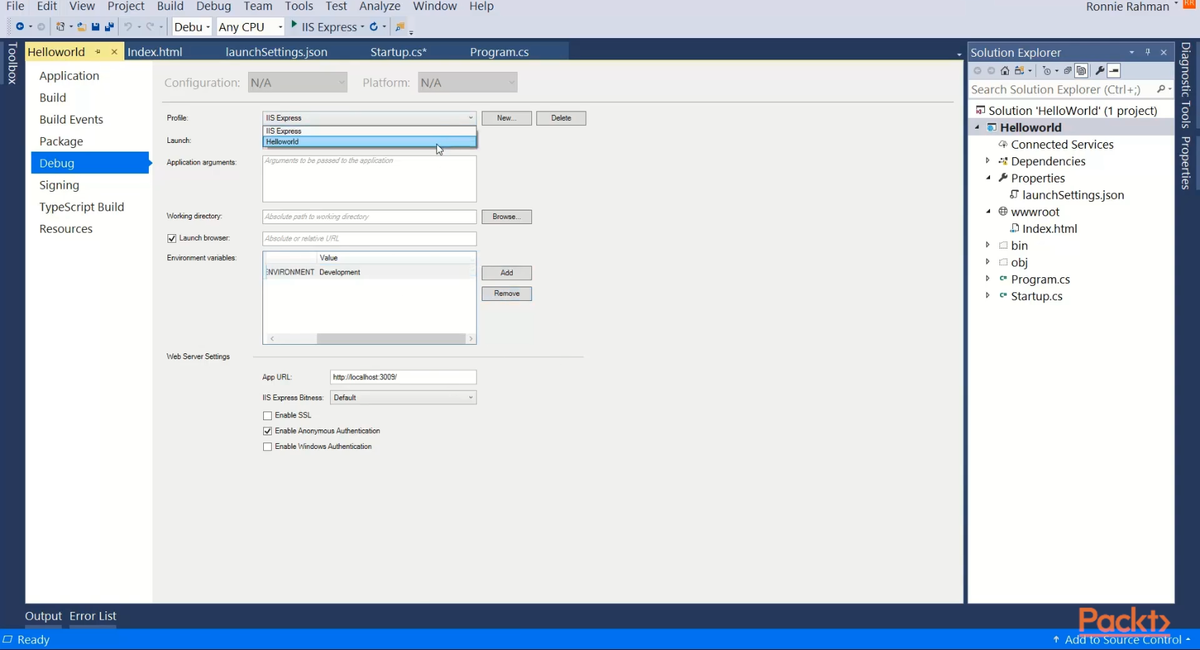1200x650 pixels.
Task: Close the Helloworld properties tab
Action: point(114,52)
